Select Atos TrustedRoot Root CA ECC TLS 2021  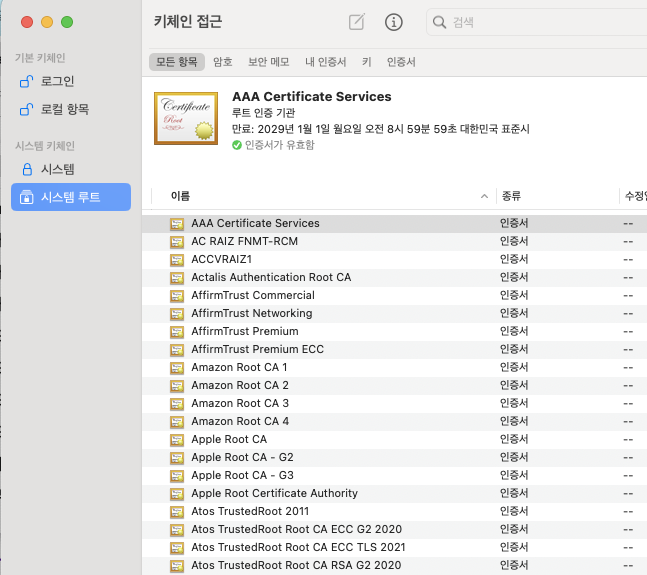click(x=298, y=547)
